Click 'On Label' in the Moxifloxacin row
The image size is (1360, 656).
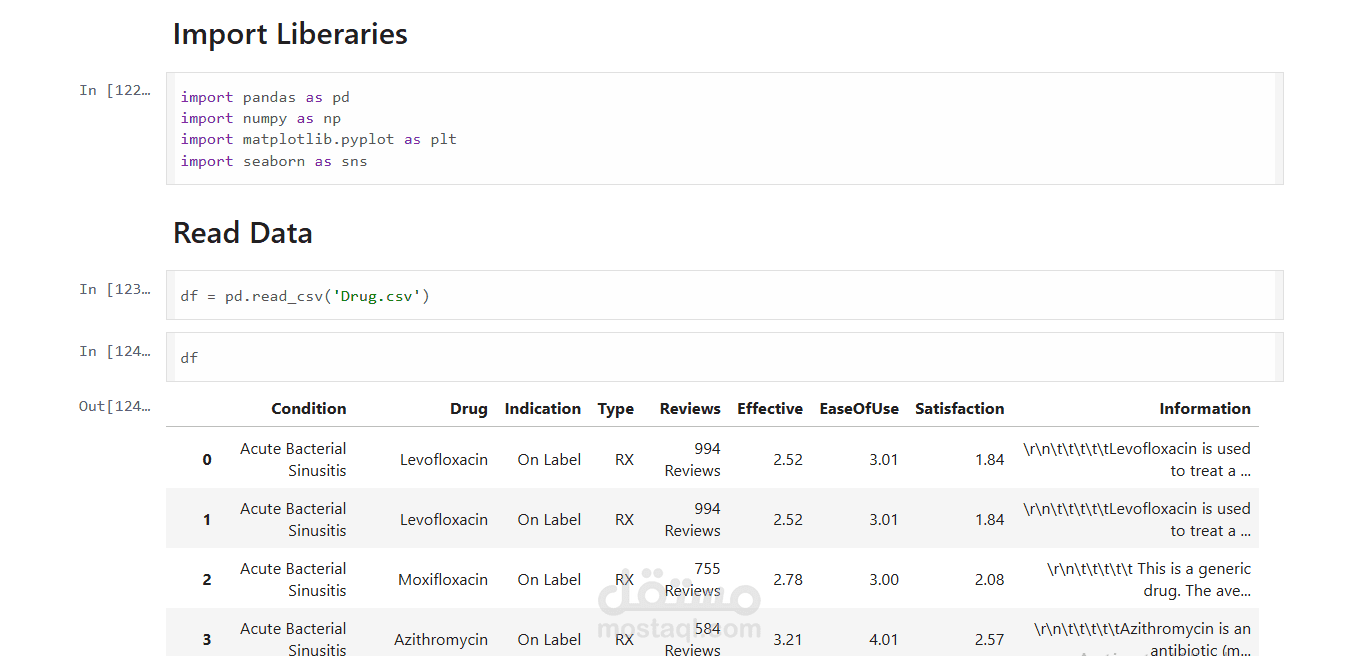(x=549, y=580)
